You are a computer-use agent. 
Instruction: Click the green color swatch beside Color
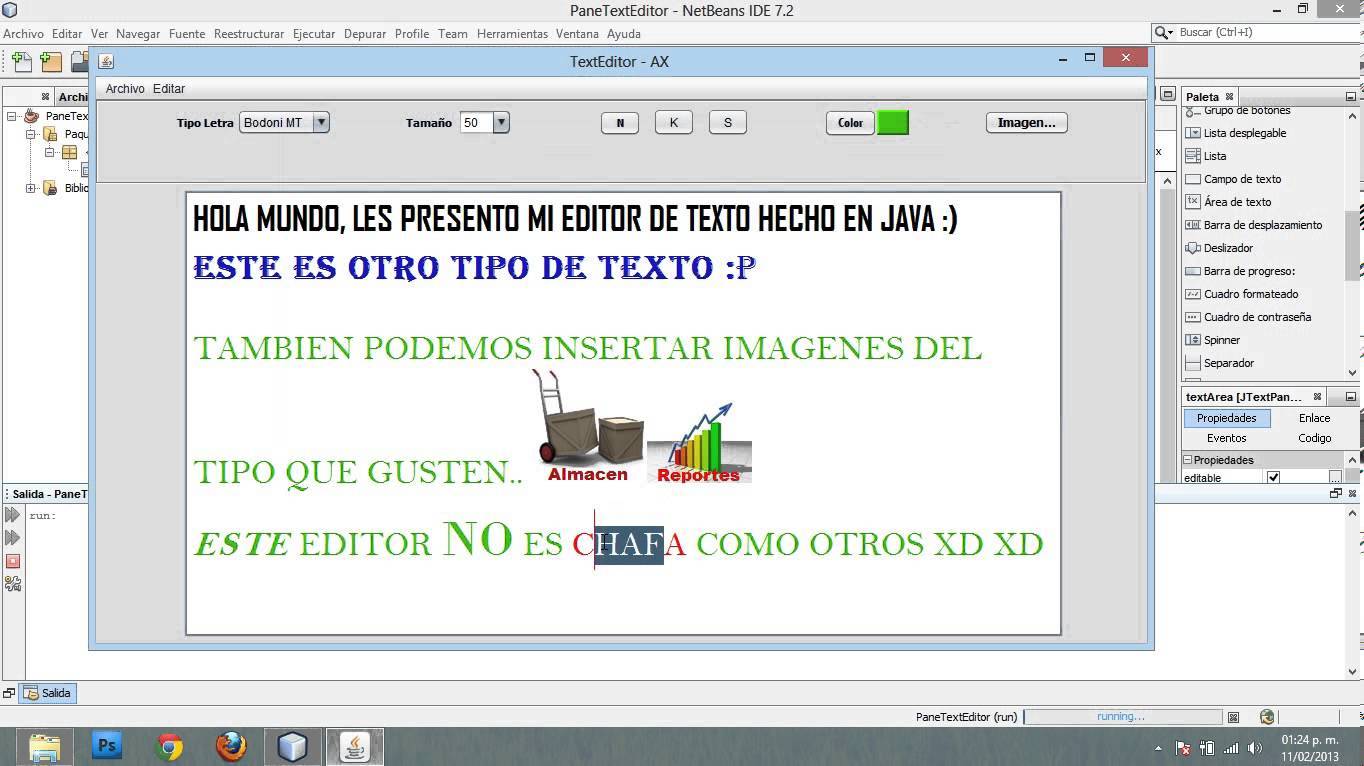(893, 123)
